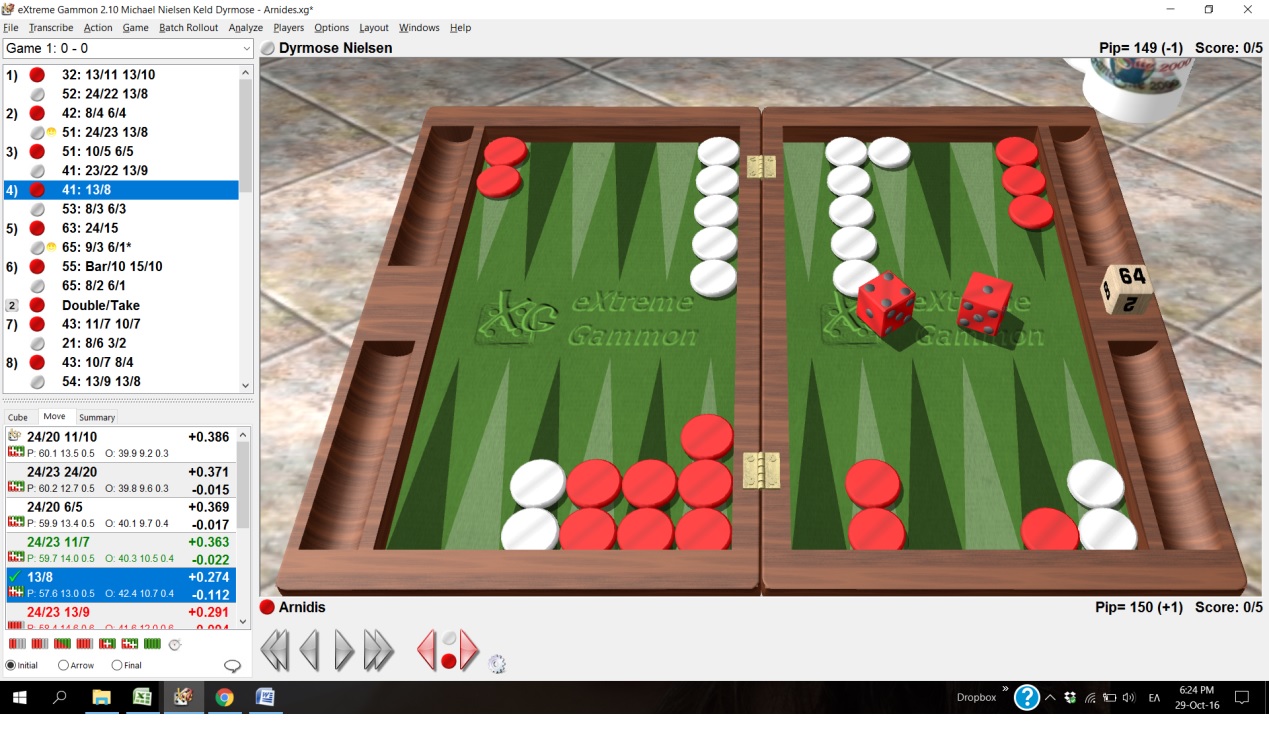Screen dimensions: 1269x733
Task: Open the Word taskbar icon
Action: pyautogui.click(x=265, y=697)
